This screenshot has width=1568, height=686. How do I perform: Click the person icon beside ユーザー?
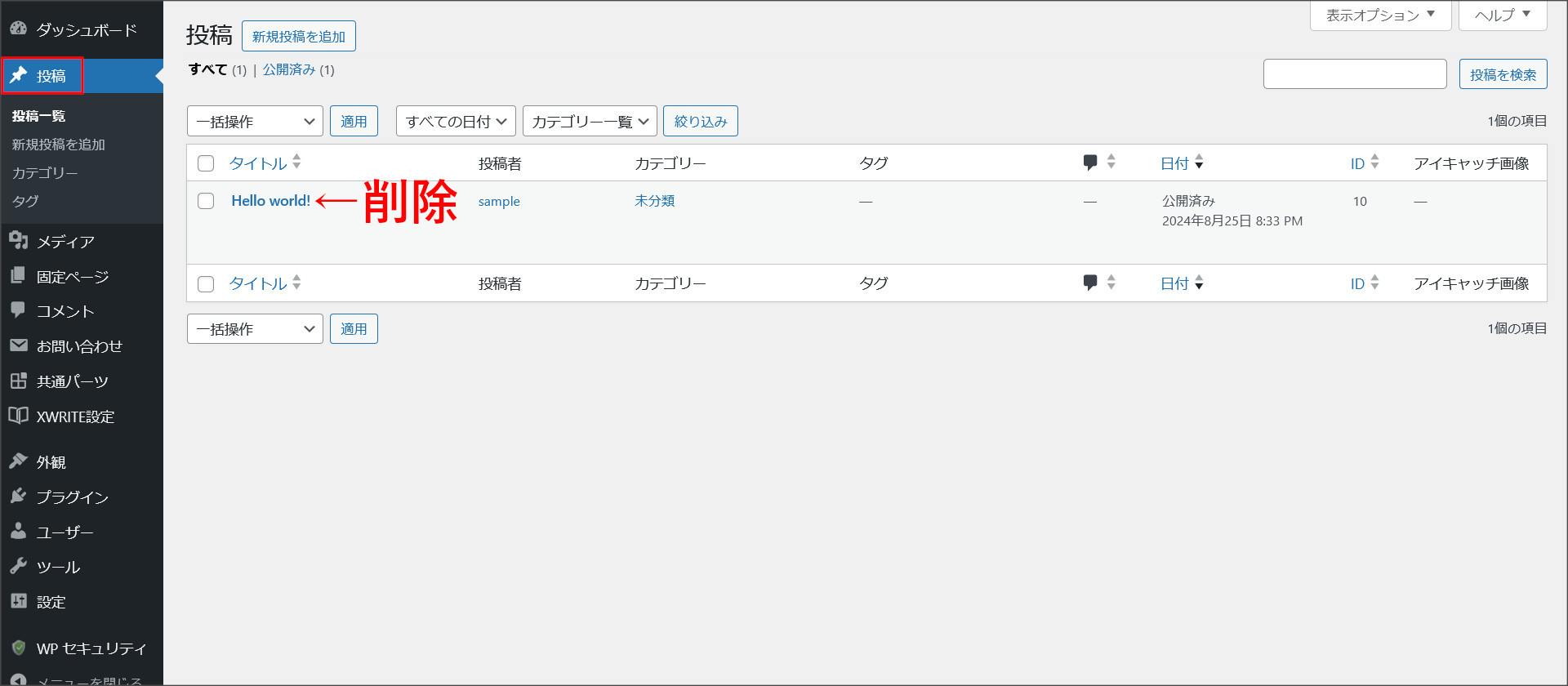[18, 532]
